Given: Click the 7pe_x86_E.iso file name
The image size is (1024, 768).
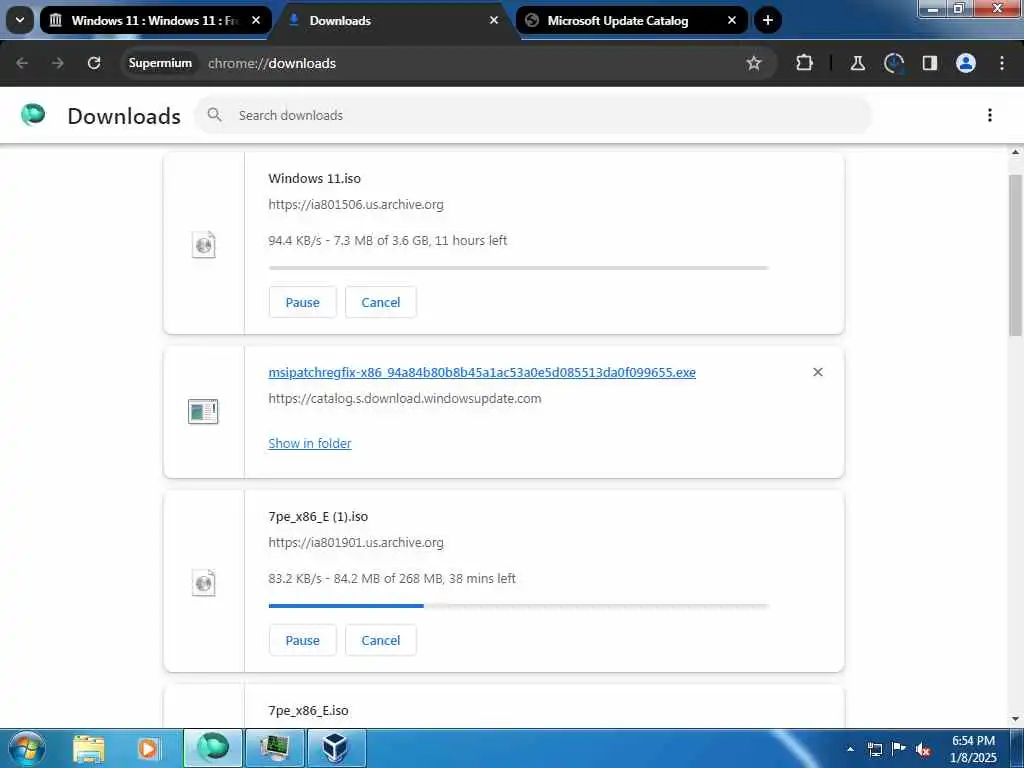Looking at the screenshot, I should click(x=308, y=711).
